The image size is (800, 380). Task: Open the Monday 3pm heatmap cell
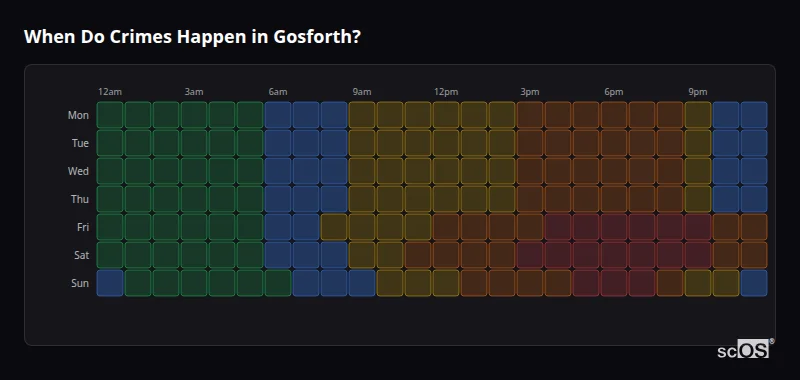point(530,115)
